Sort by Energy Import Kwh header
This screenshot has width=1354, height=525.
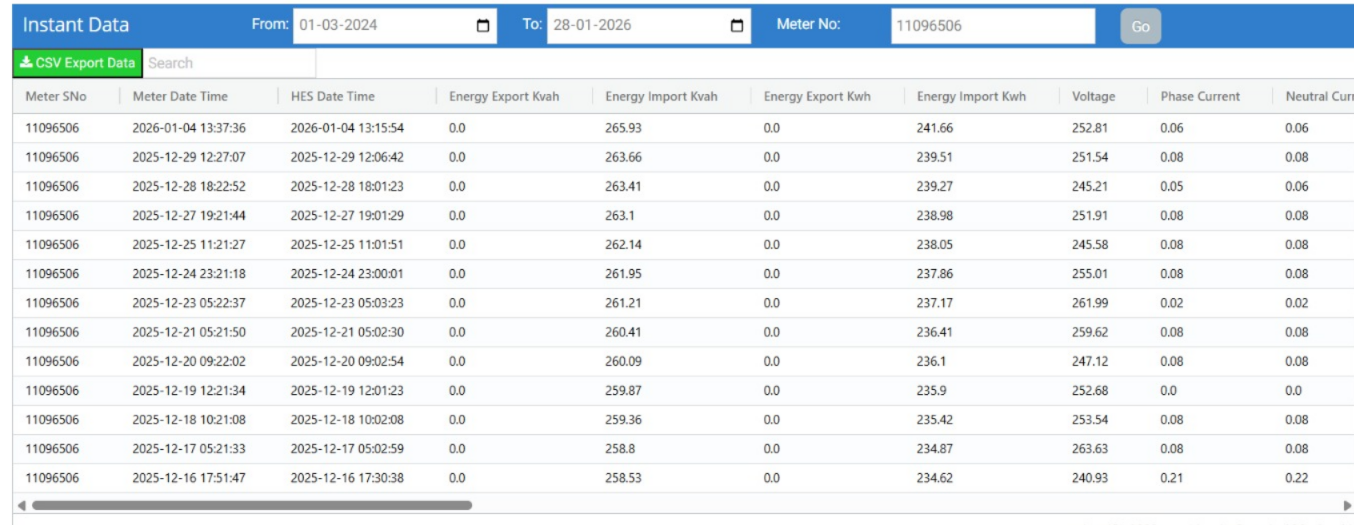(x=973, y=97)
